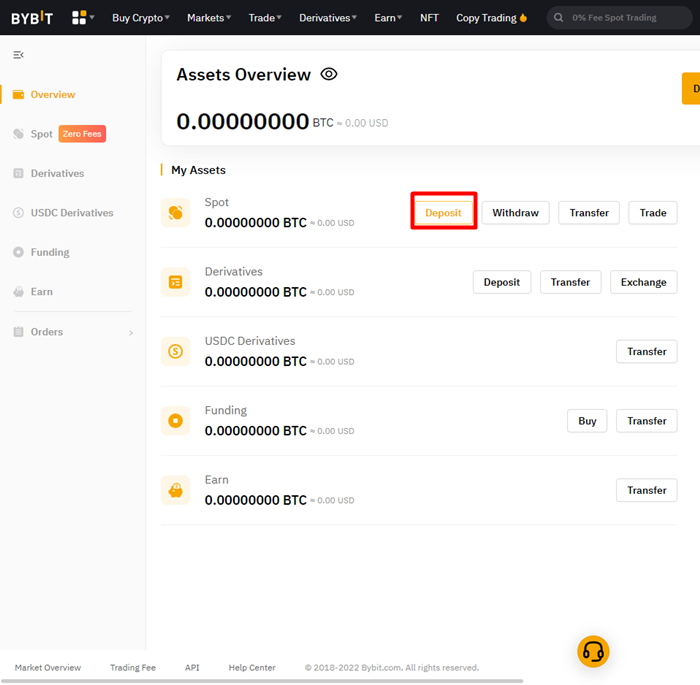Click the Funding Buy button
Screen dimensions: 700x685
pyautogui.click(x=587, y=421)
